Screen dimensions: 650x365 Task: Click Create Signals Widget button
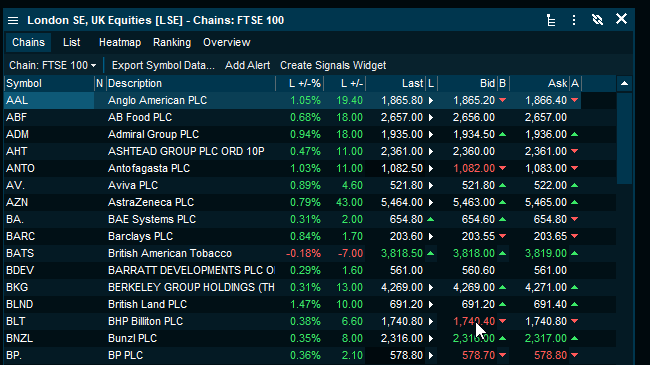point(333,65)
